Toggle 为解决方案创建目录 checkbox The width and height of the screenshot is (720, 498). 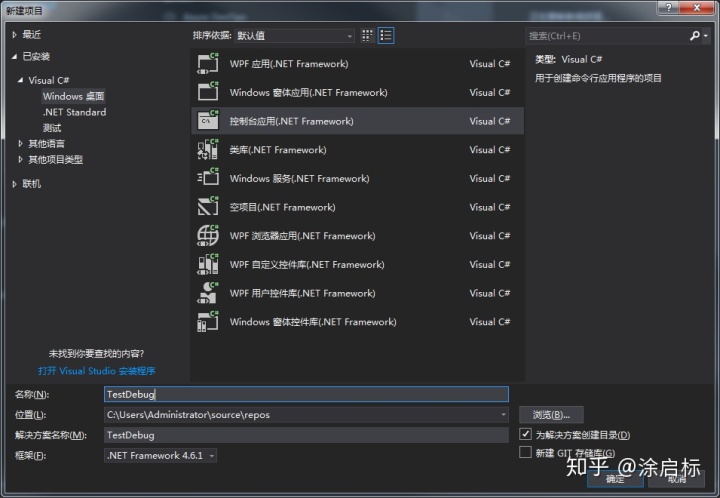(x=525, y=434)
